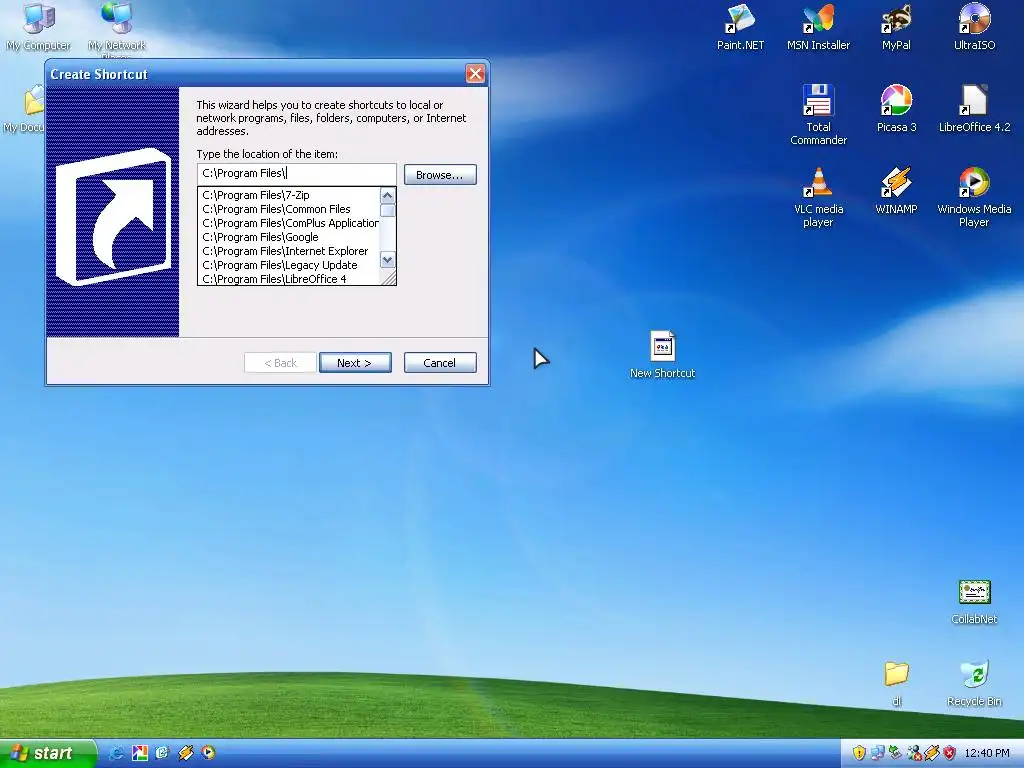Select the MSN Installer desktop icon
Screen dimensions: 1024x768
tap(818, 27)
